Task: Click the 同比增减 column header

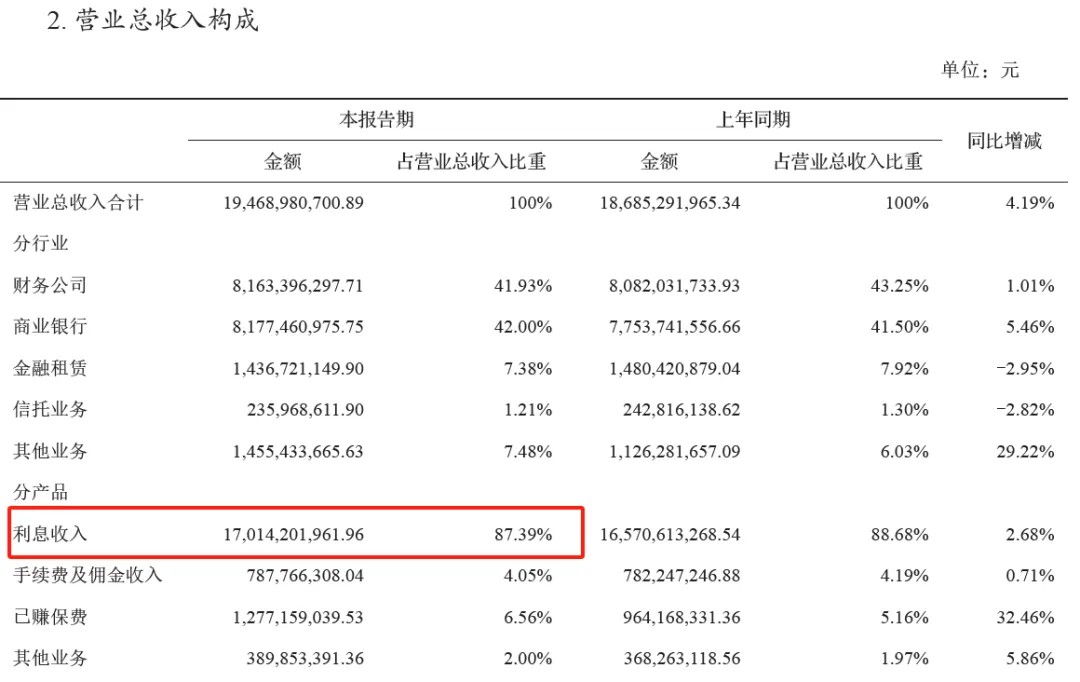Action: tap(1004, 141)
